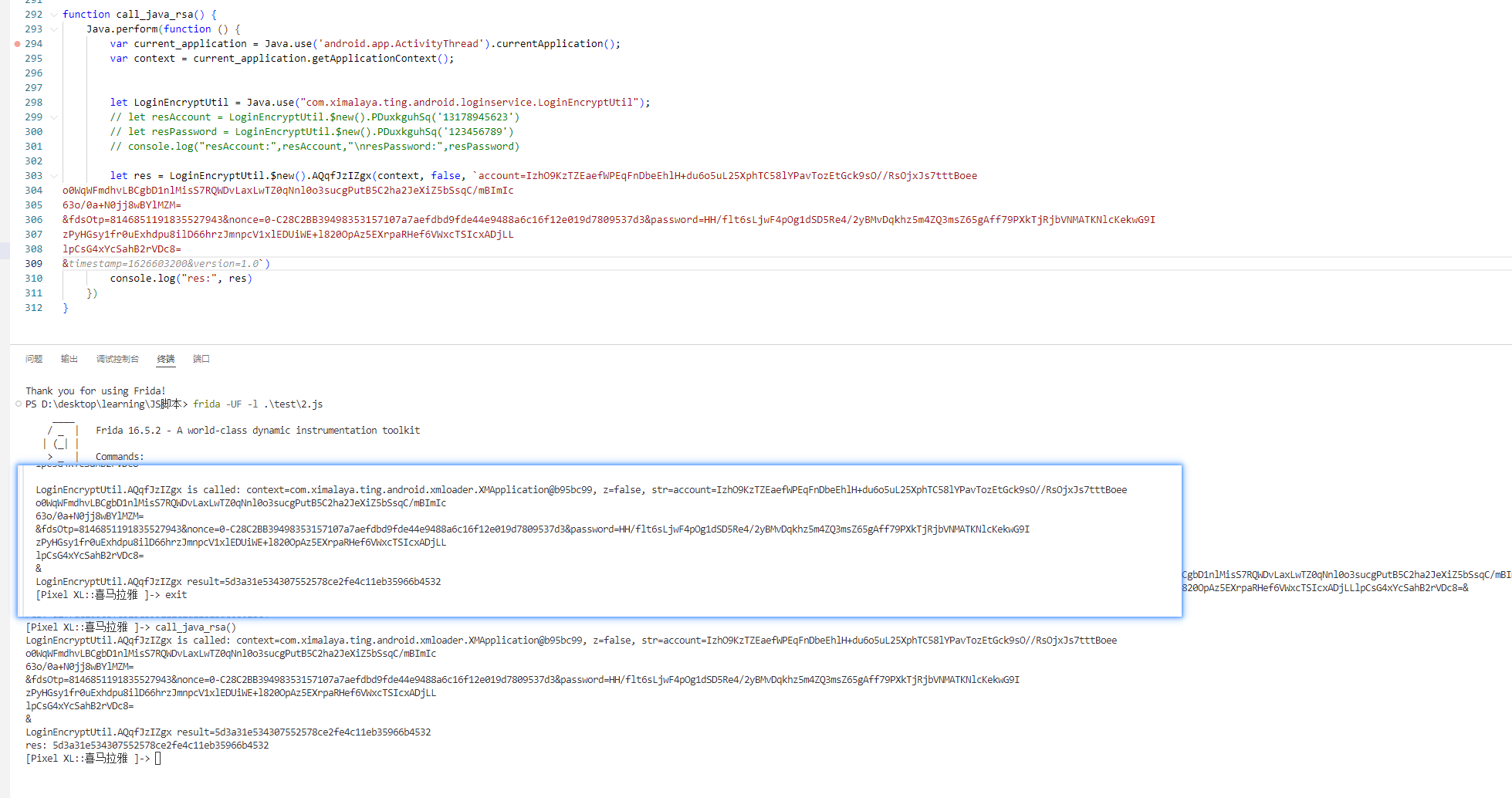Switch to the 端口 (Ports) tab

point(201,359)
